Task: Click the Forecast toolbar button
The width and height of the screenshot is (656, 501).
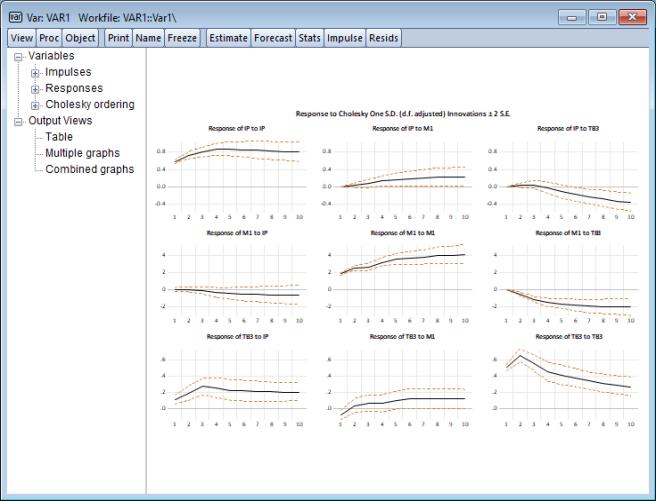Action: 273,38
